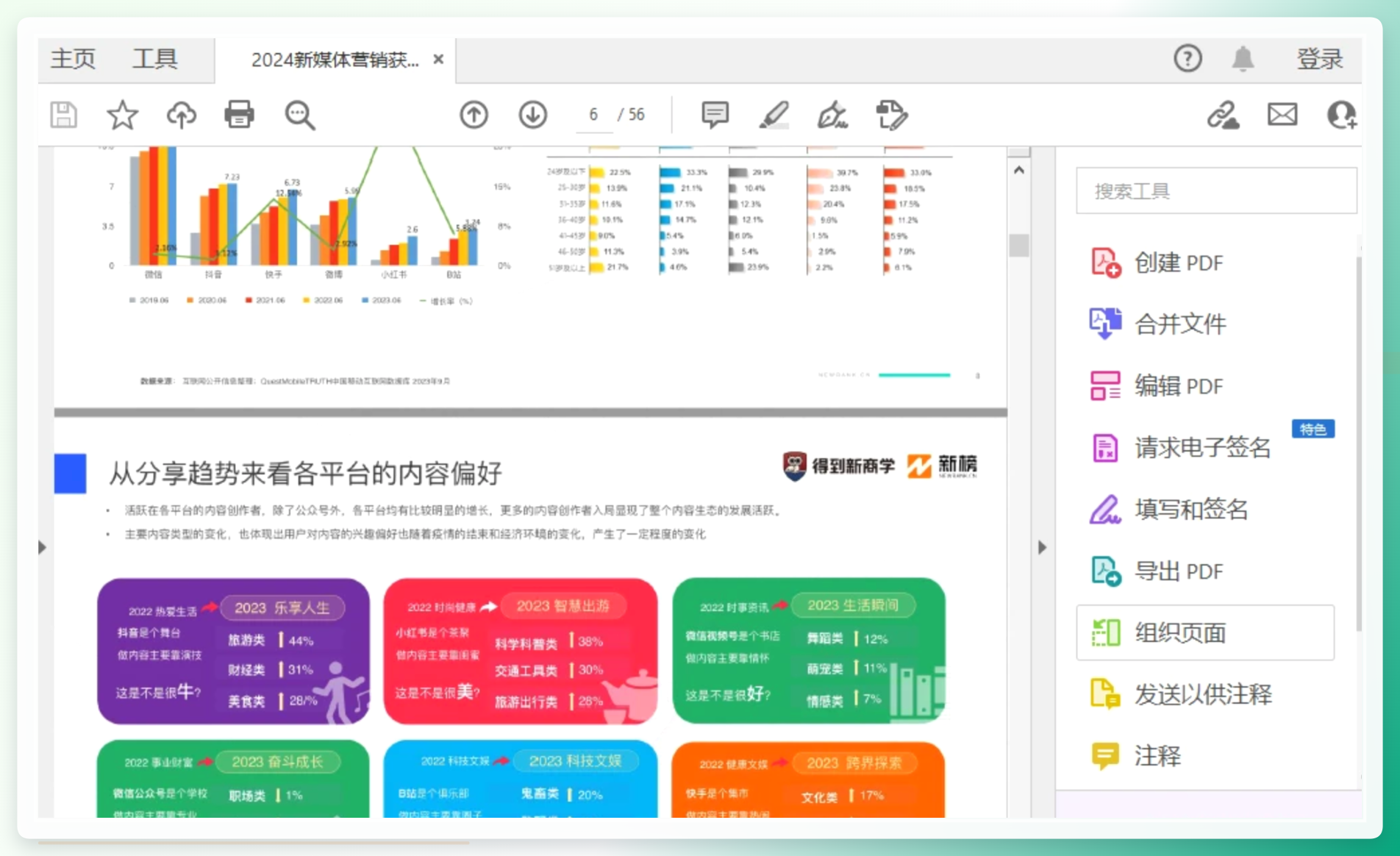This screenshot has height=856, width=1400.
Task: Click the document scrollbar up arrow
Action: [1019, 170]
